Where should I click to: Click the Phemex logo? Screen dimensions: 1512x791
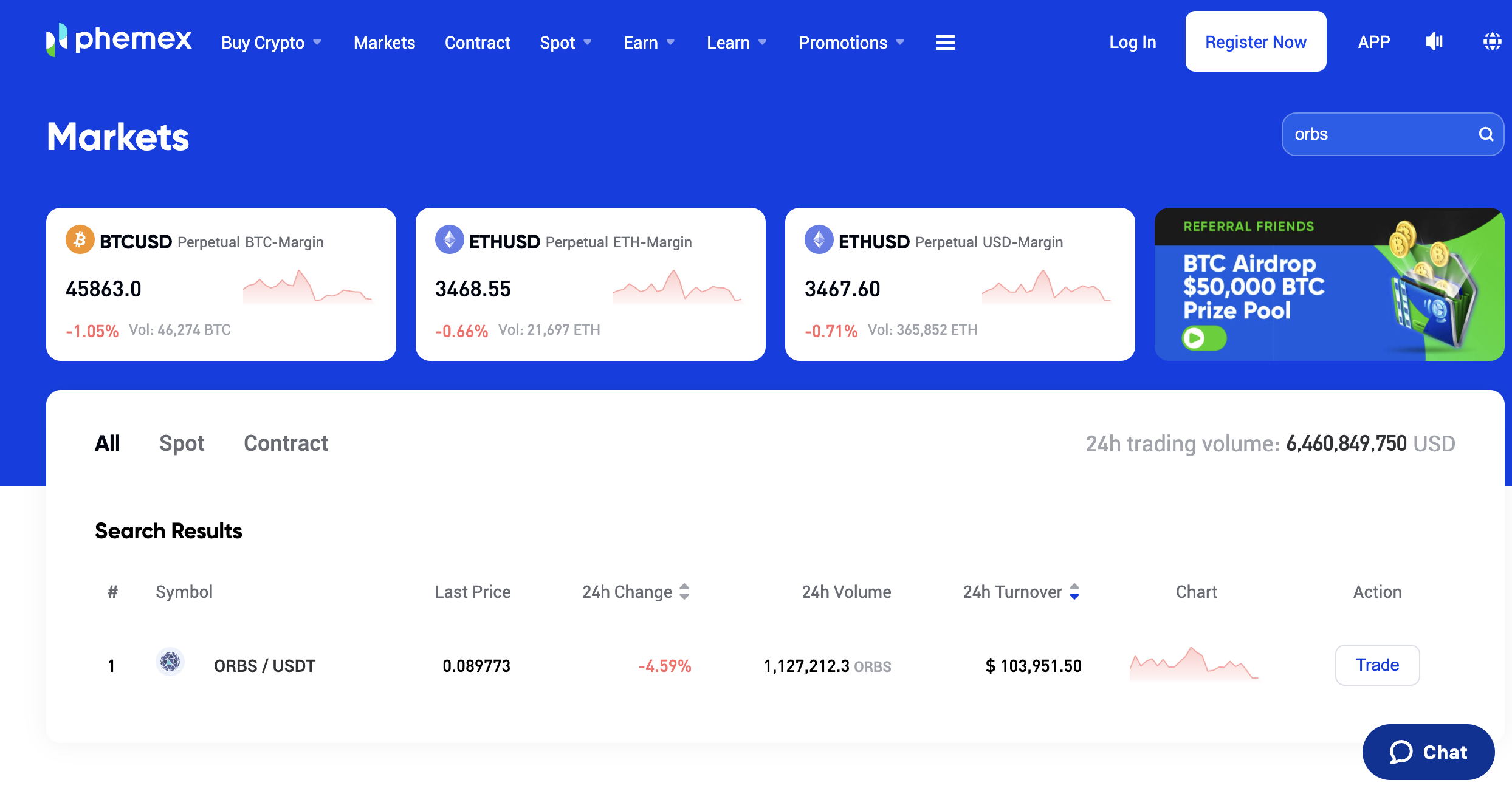tap(119, 40)
